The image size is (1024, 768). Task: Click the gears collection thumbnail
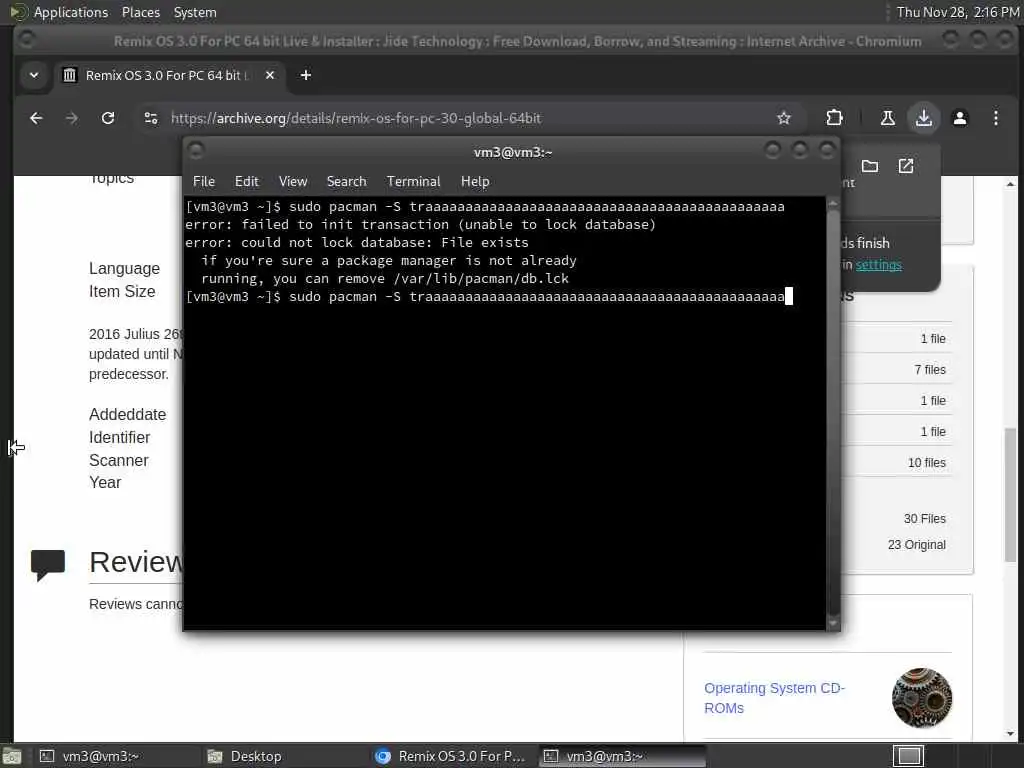(x=922, y=697)
